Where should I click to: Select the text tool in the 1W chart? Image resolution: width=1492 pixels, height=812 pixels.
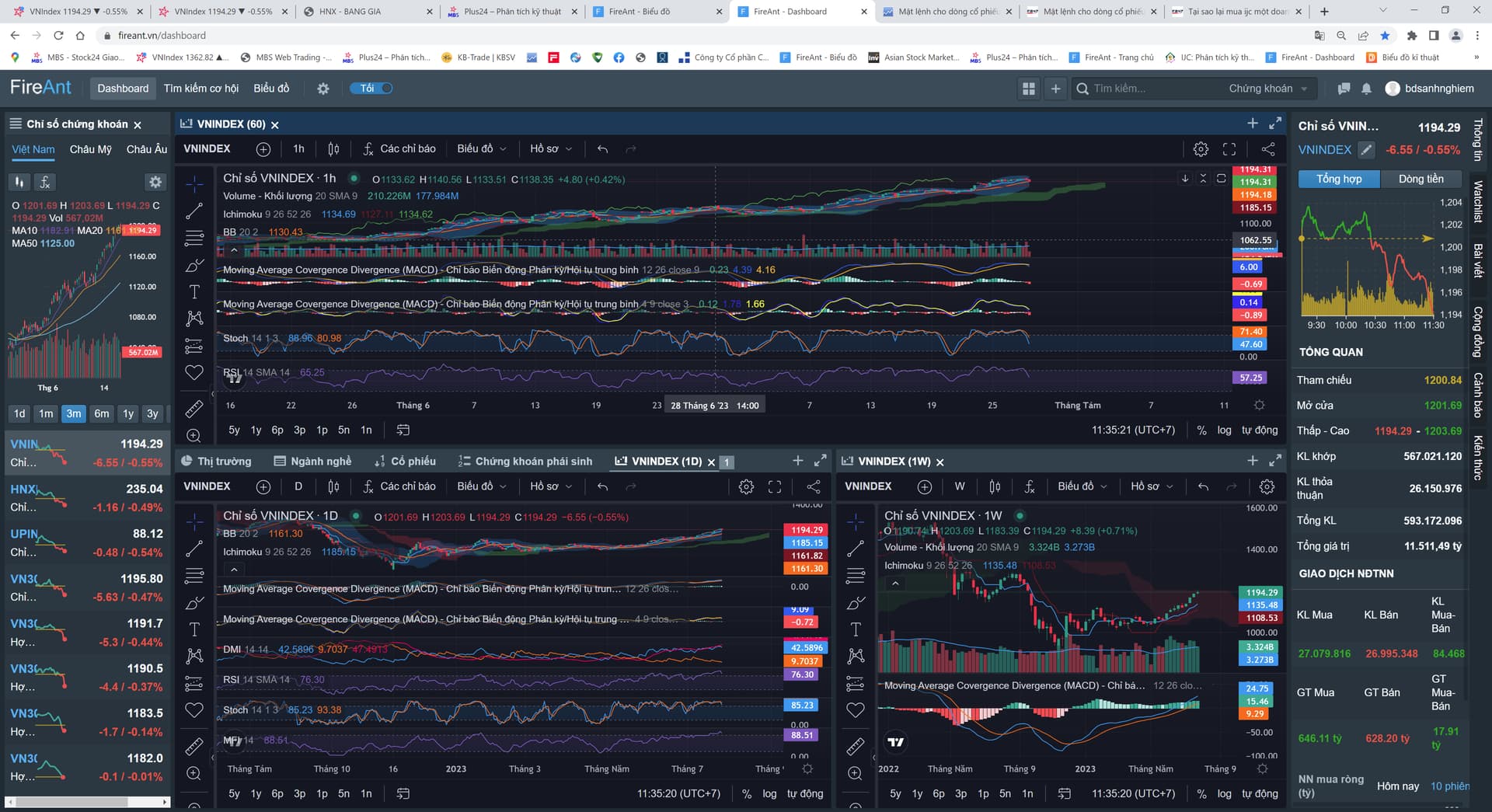pyautogui.click(x=856, y=629)
